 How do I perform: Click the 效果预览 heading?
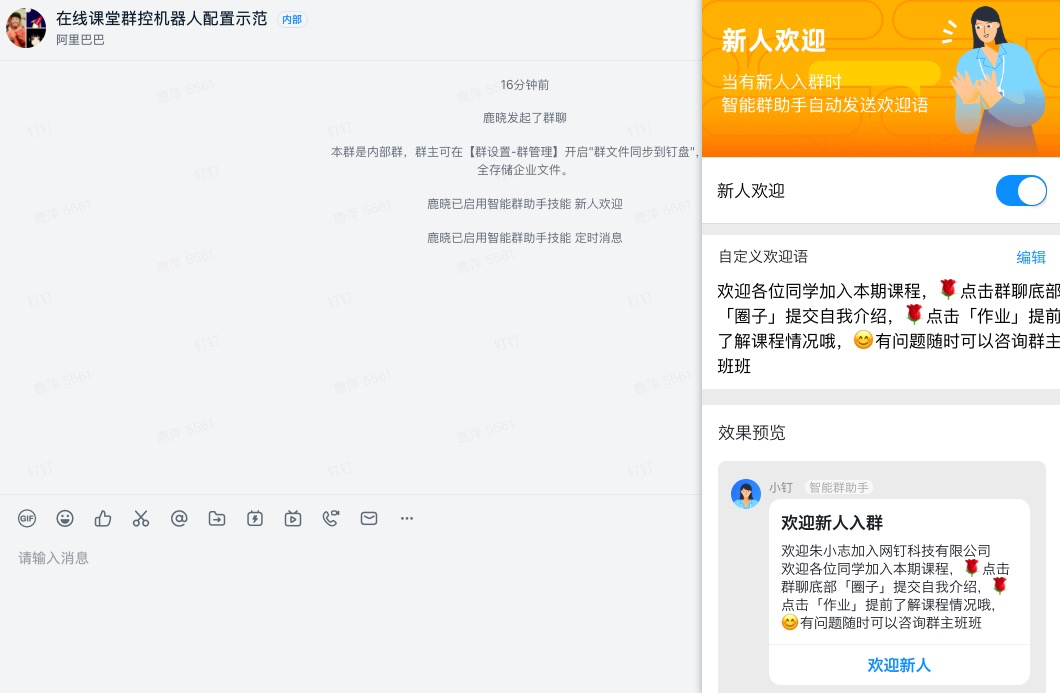pos(752,433)
